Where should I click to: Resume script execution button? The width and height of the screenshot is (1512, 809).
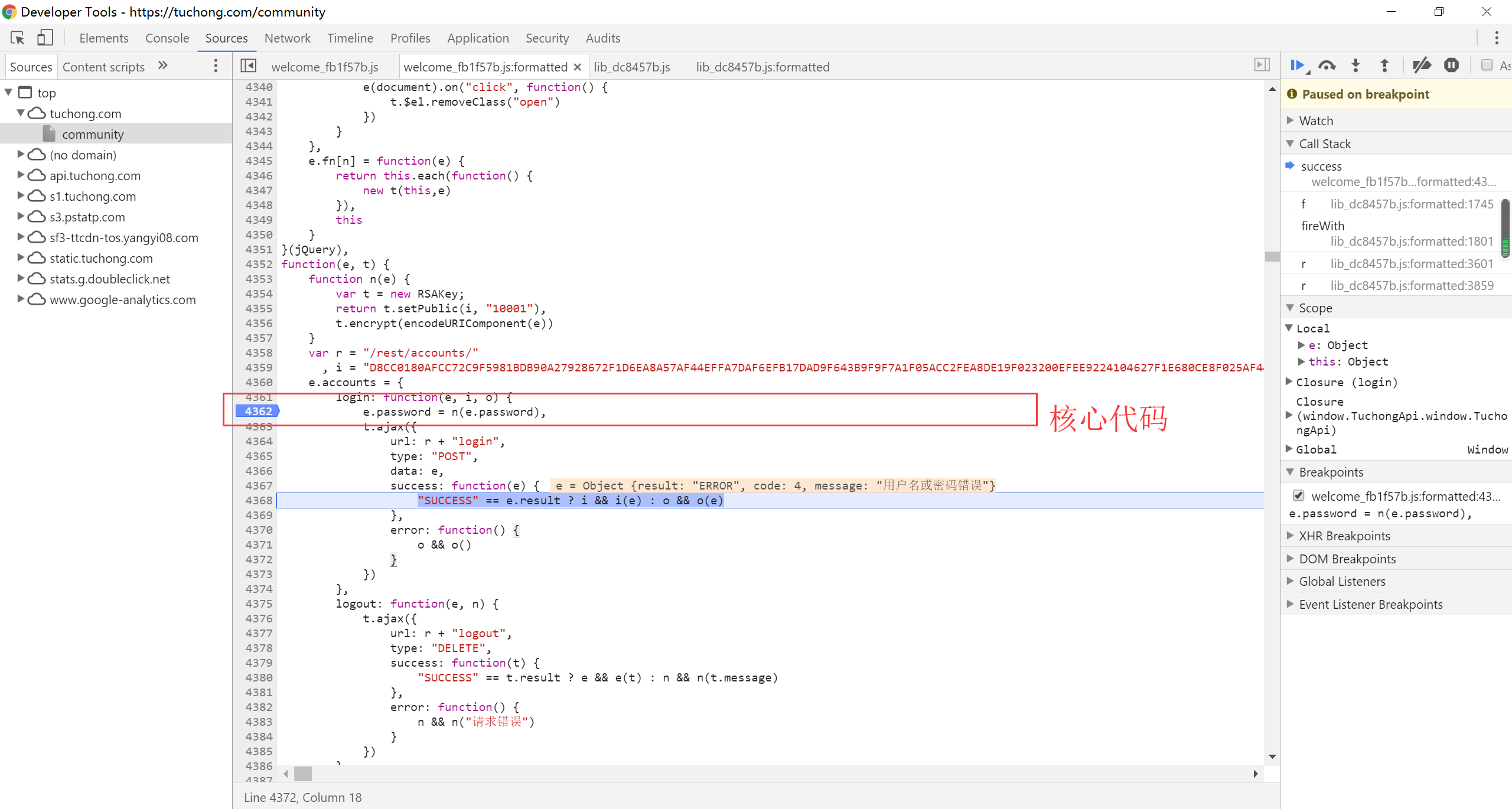pos(1298,66)
